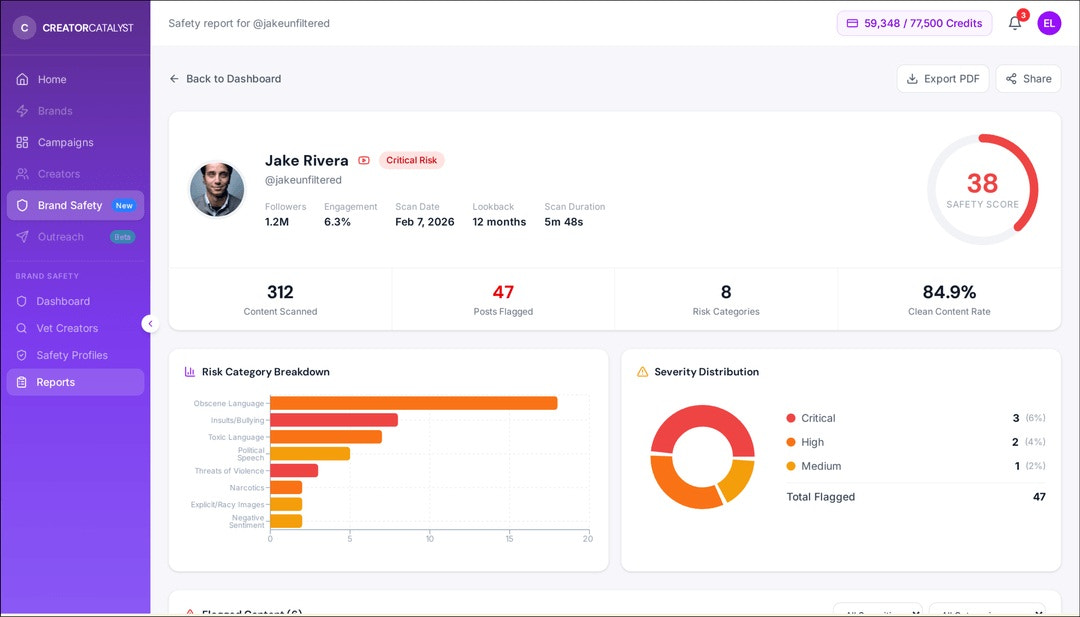Click the orange High legend dot

click(791, 442)
